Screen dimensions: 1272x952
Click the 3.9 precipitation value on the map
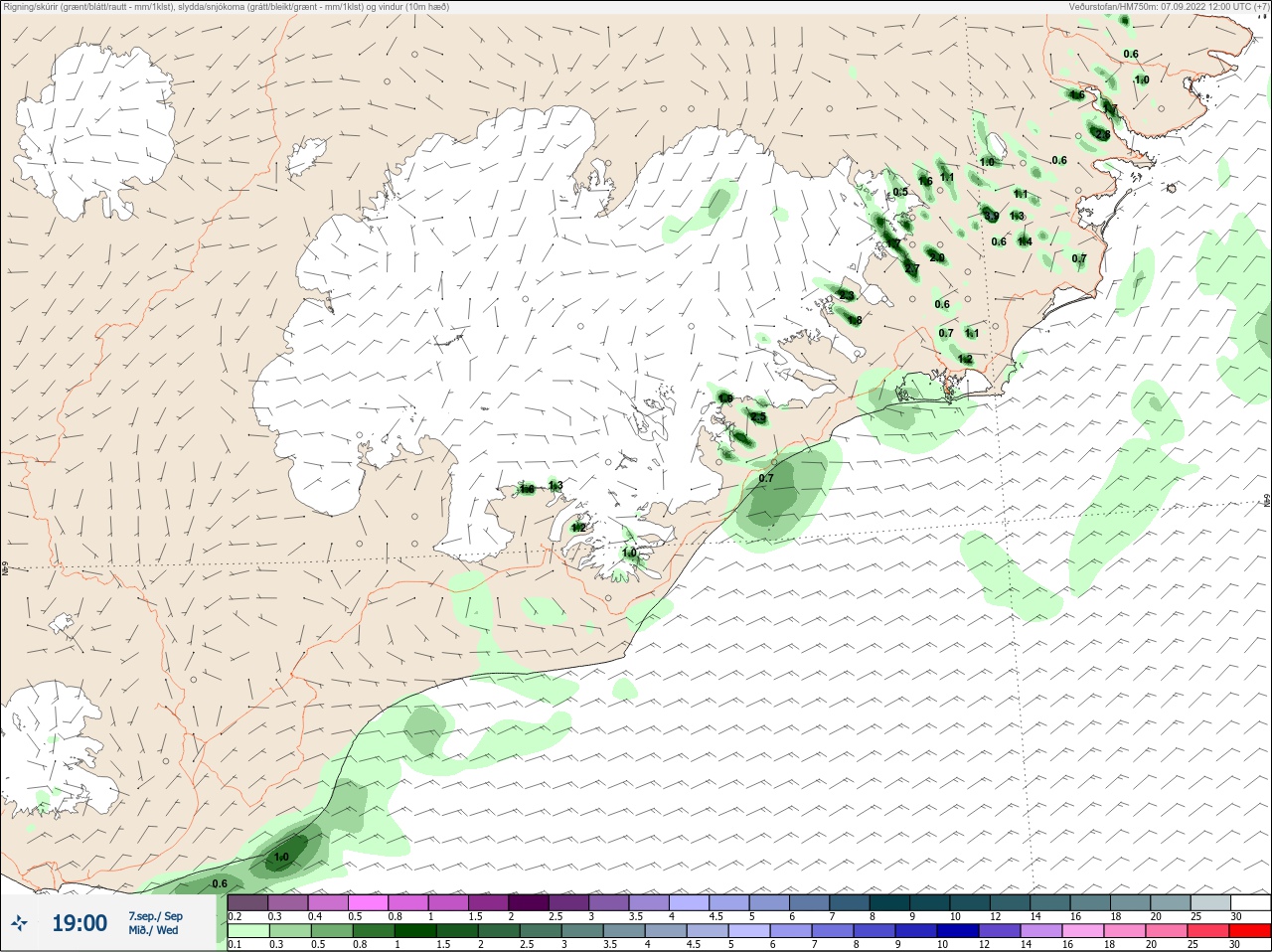(991, 216)
